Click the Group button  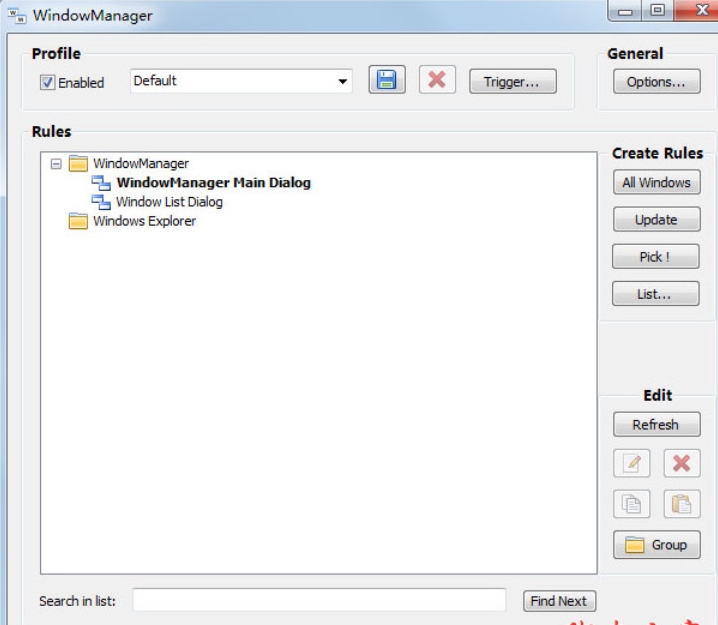coord(657,544)
